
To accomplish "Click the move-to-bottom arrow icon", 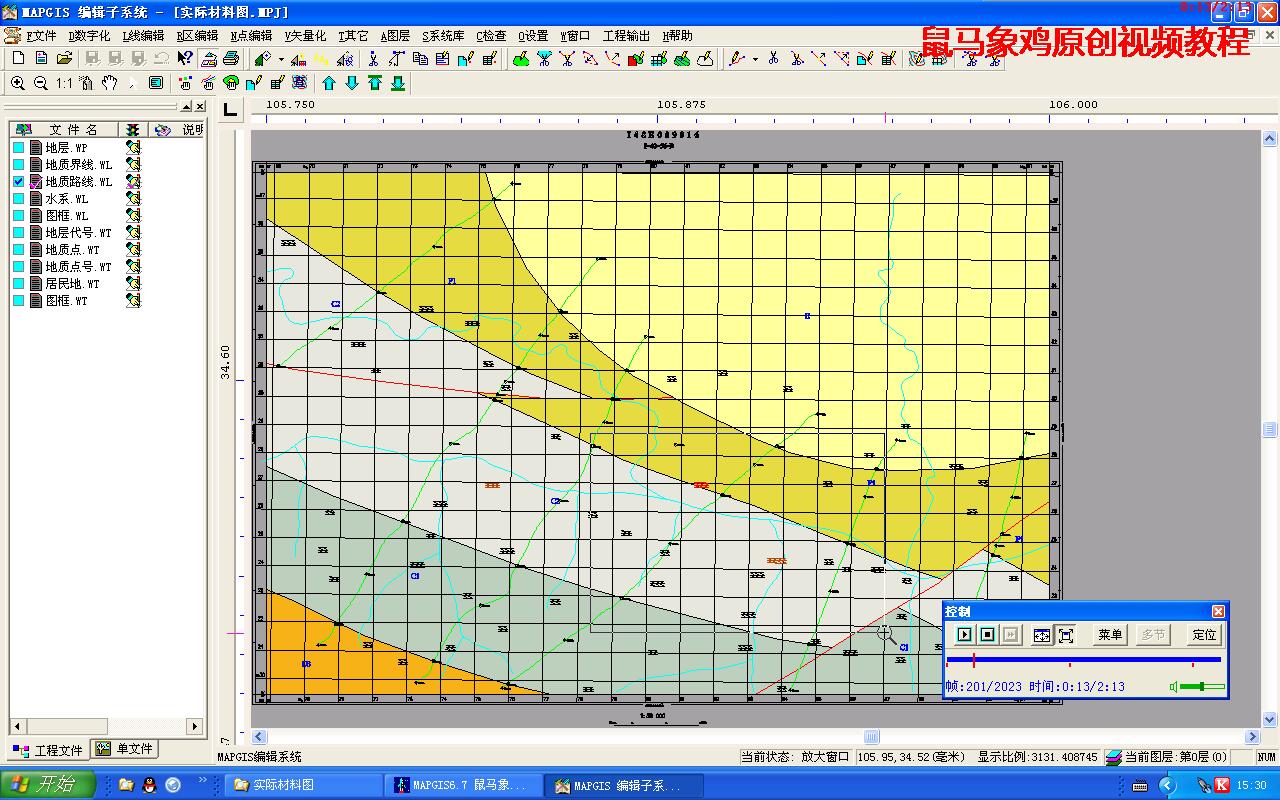I will 398,83.
